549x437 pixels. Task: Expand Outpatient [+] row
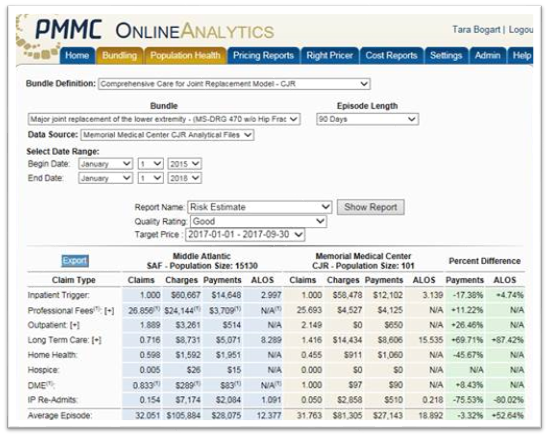74,325
